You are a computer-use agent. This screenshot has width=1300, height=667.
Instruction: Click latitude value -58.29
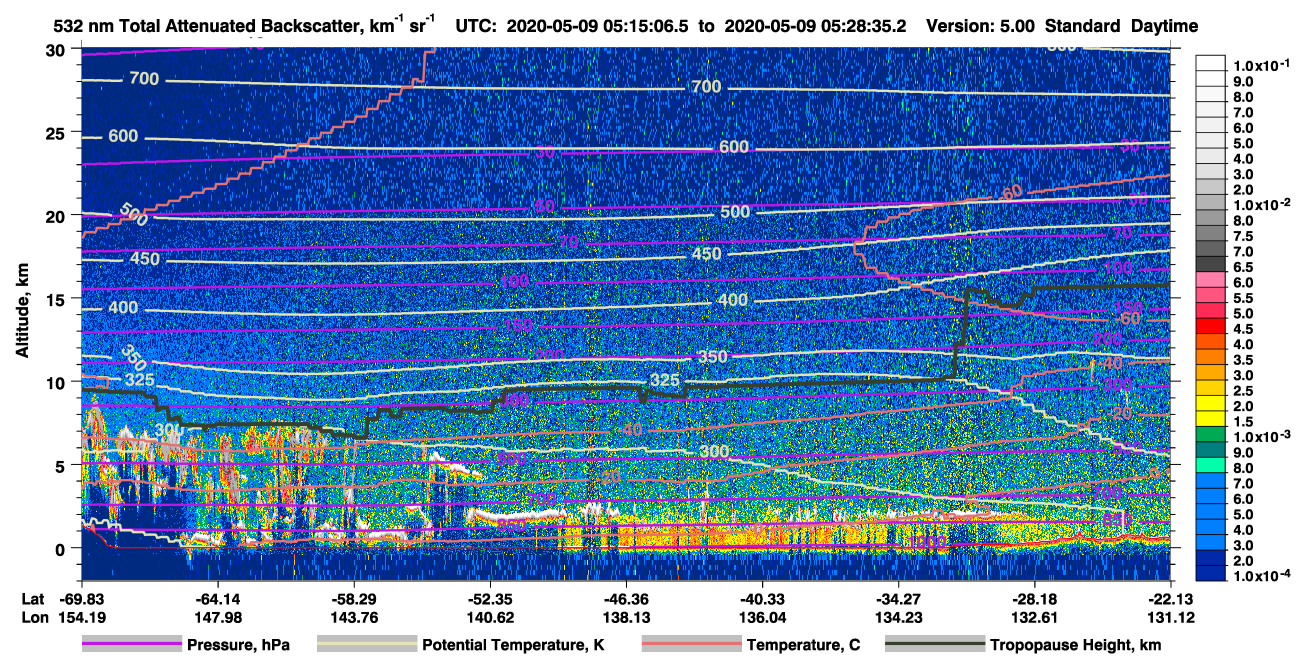coord(354,599)
